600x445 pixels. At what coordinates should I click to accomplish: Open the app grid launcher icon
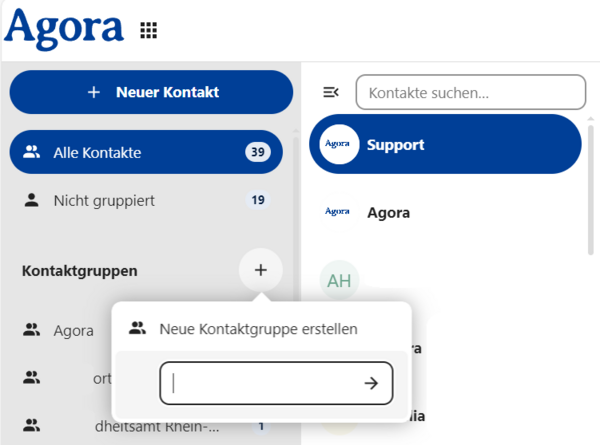pyautogui.click(x=148, y=30)
